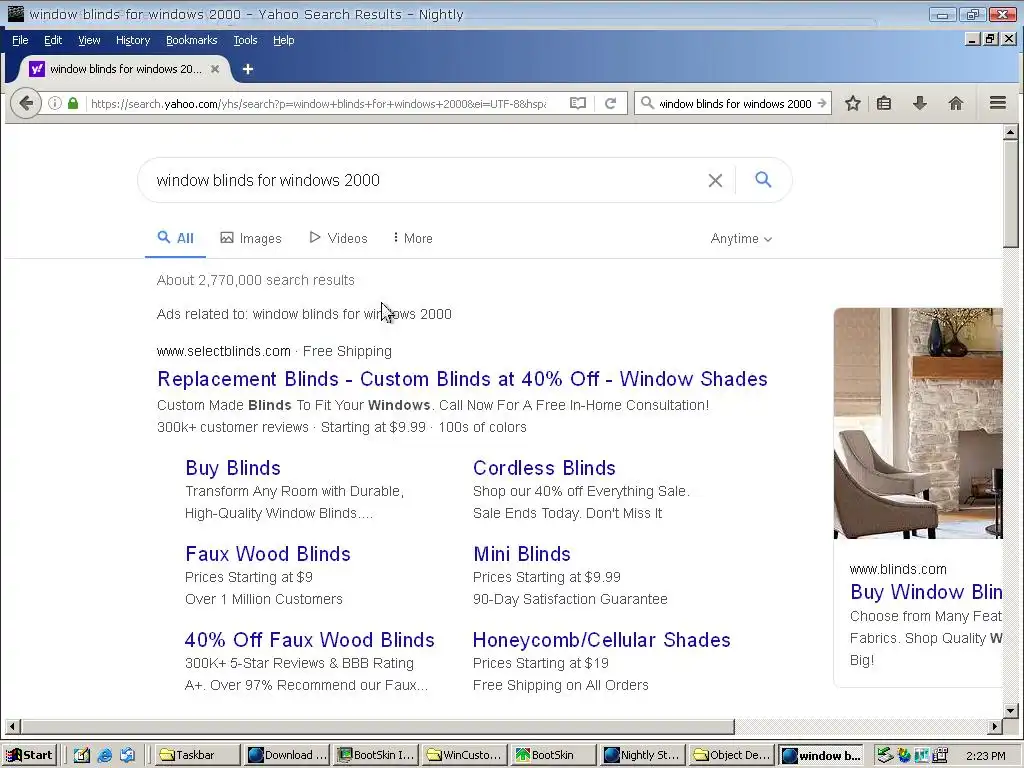Click the vertical scrollbar up arrow
This screenshot has height=768, width=1024.
pos(1010,133)
